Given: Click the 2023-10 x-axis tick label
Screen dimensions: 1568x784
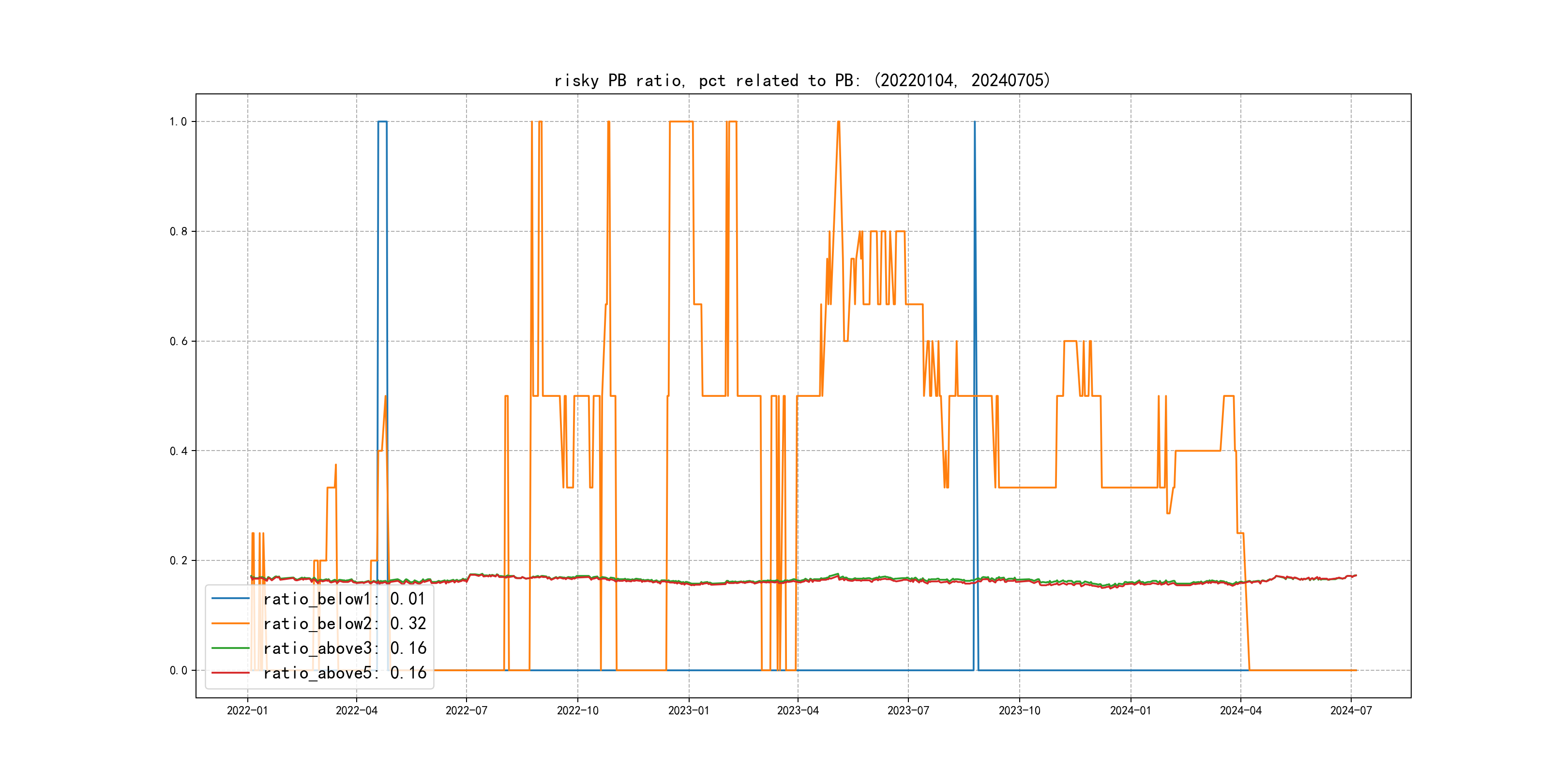Looking at the screenshot, I should tap(1019, 711).
